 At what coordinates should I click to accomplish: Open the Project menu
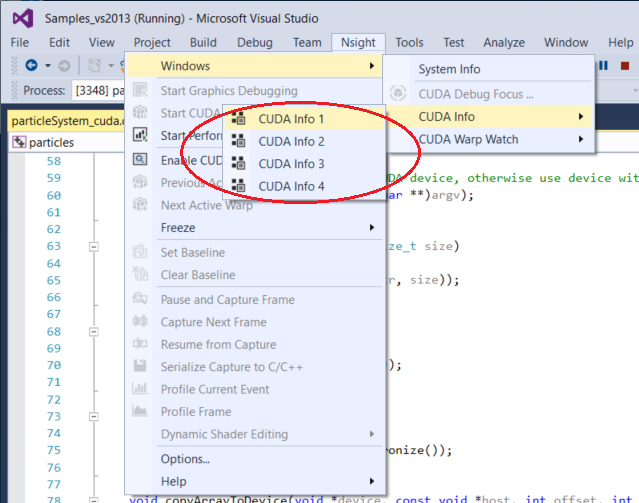coord(152,42)
